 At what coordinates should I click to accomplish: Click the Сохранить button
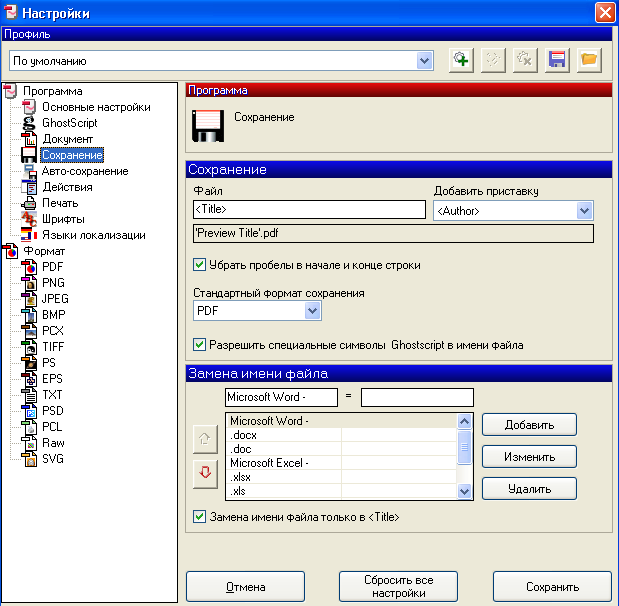click(x=552, y=587)
